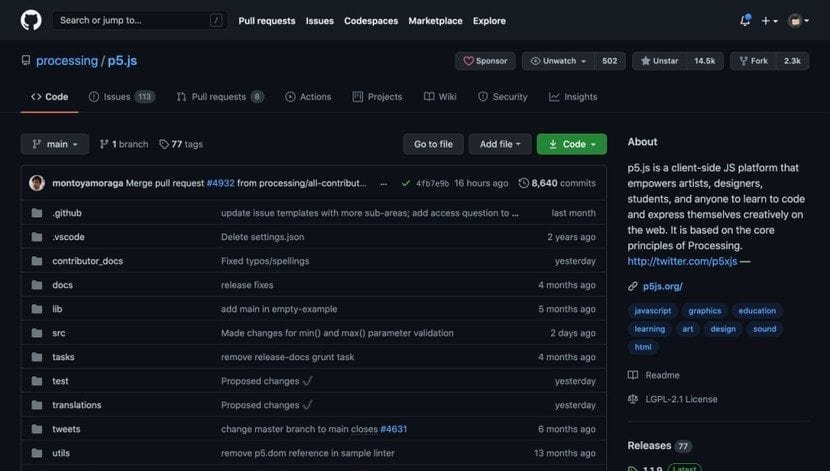830x471 pixels.
Task: Click montoyamoraga's avatar thumbnail
Action: tap(37, 183)
